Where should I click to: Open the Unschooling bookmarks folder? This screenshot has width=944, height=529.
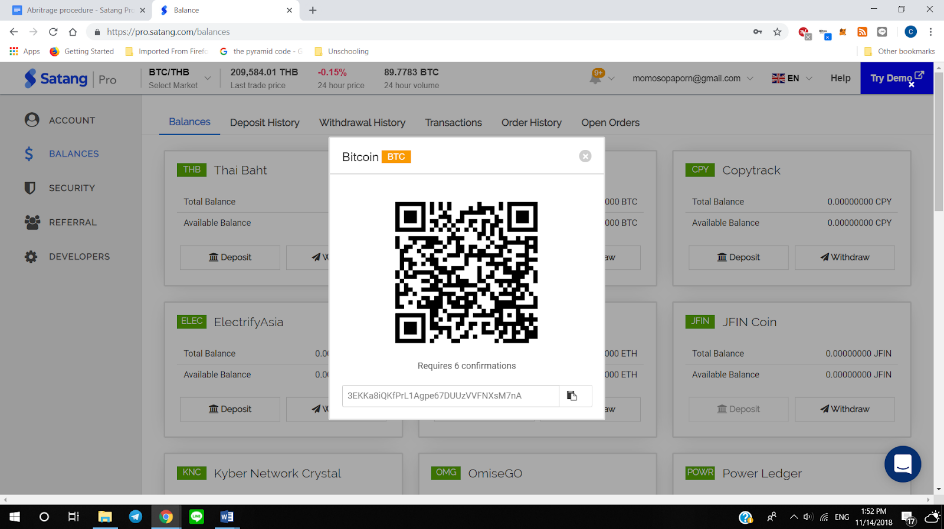click(341, 51)
